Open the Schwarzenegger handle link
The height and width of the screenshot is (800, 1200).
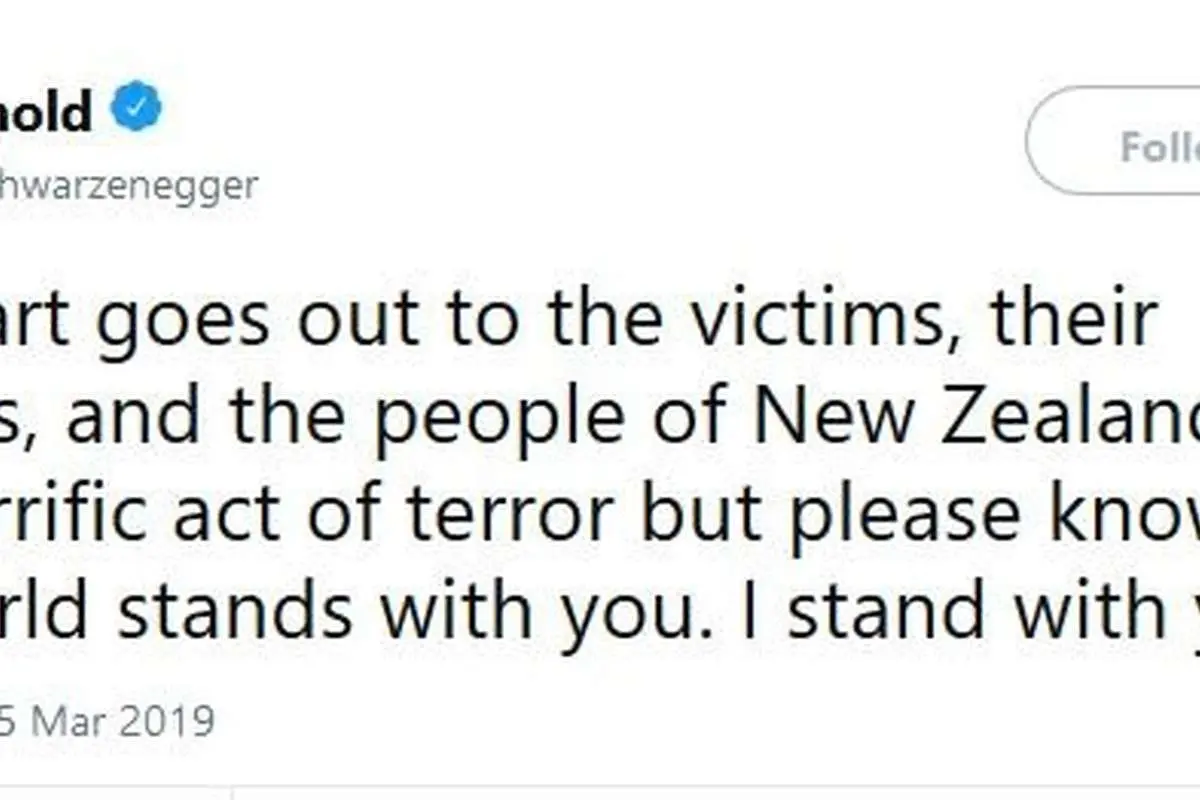(x=129, y=185)
